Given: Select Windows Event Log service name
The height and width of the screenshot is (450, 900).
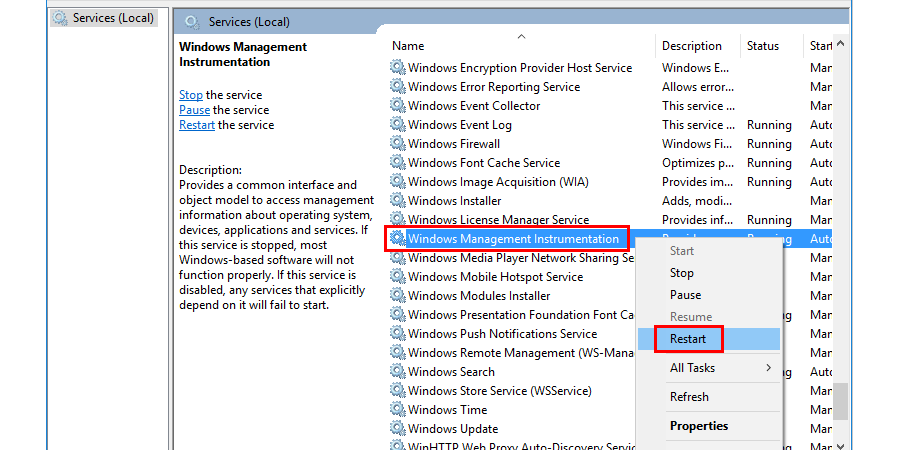Looking at the screenshot, I should pyautogui.click(x=459, y=125).
